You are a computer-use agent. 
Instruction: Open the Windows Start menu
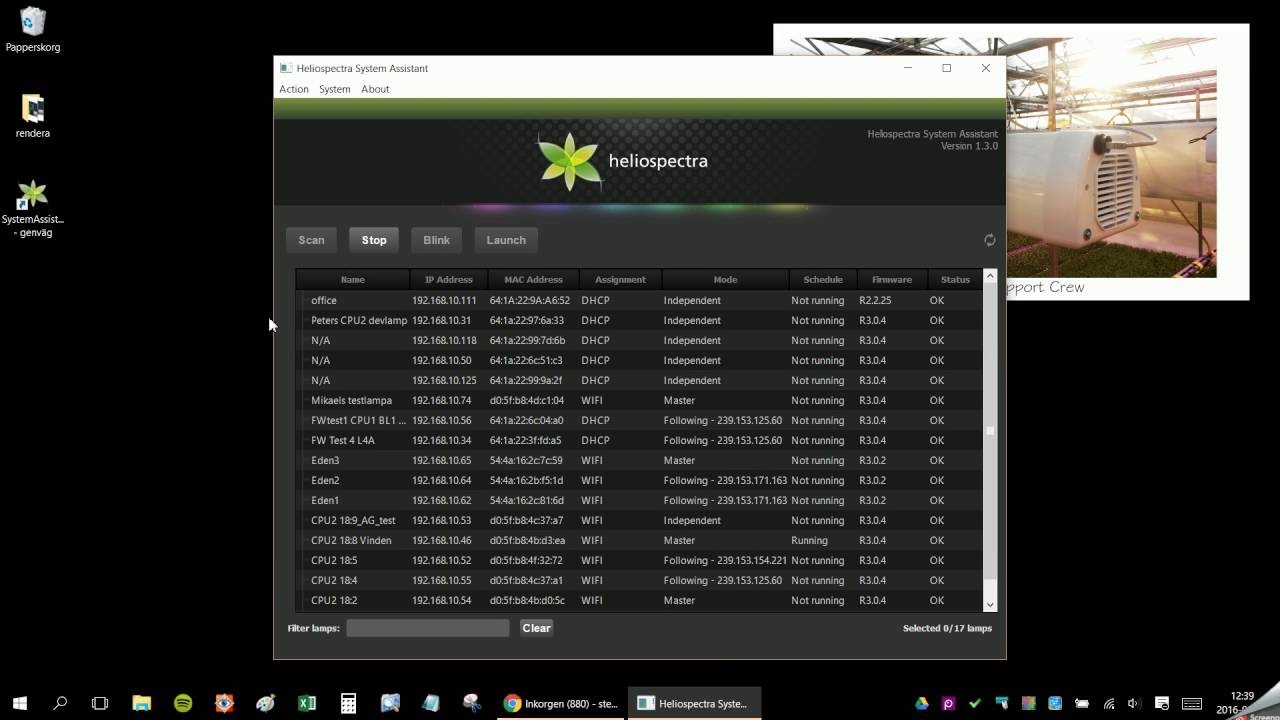[20, 703]
